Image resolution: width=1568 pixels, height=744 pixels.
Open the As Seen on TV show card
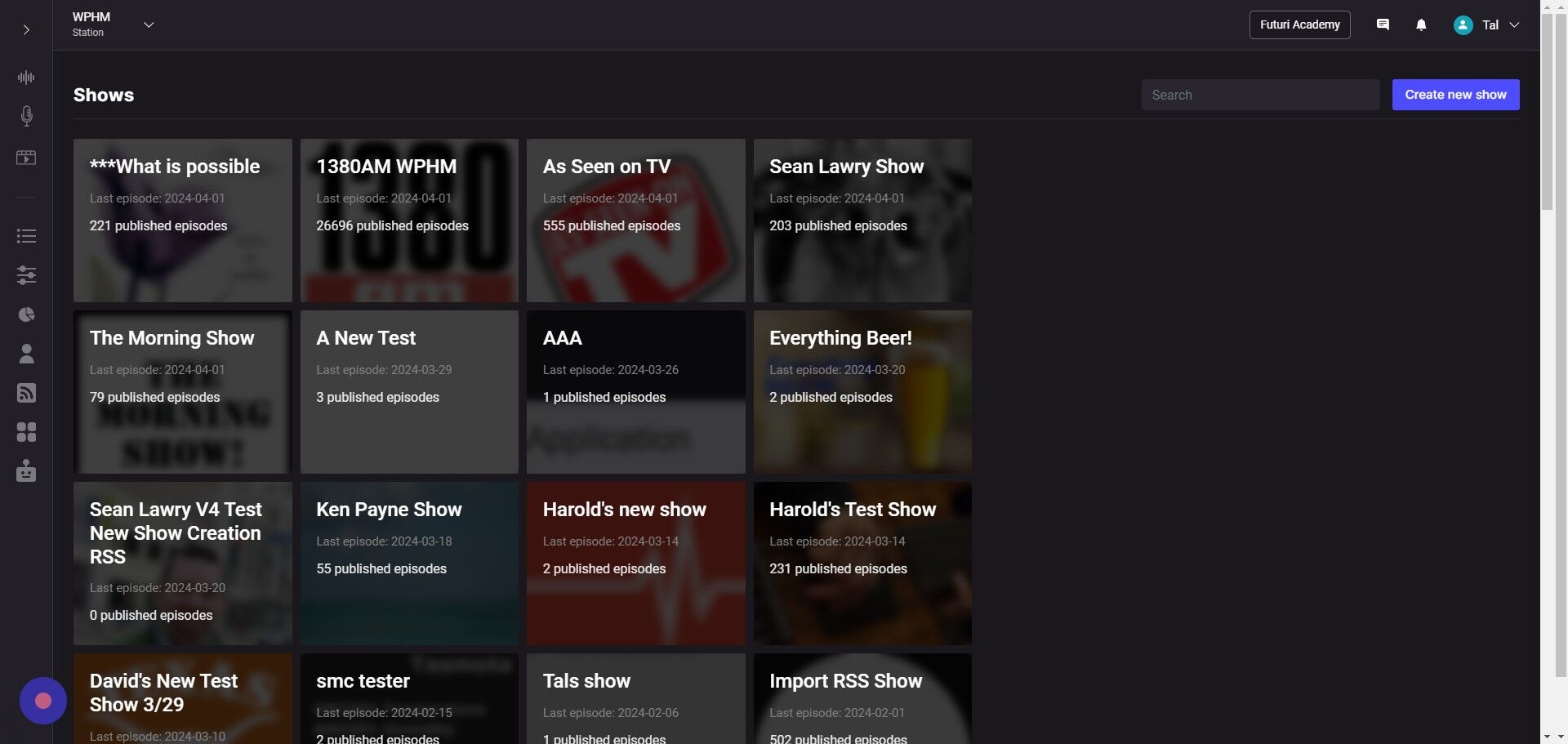click(x=636, y=221)
